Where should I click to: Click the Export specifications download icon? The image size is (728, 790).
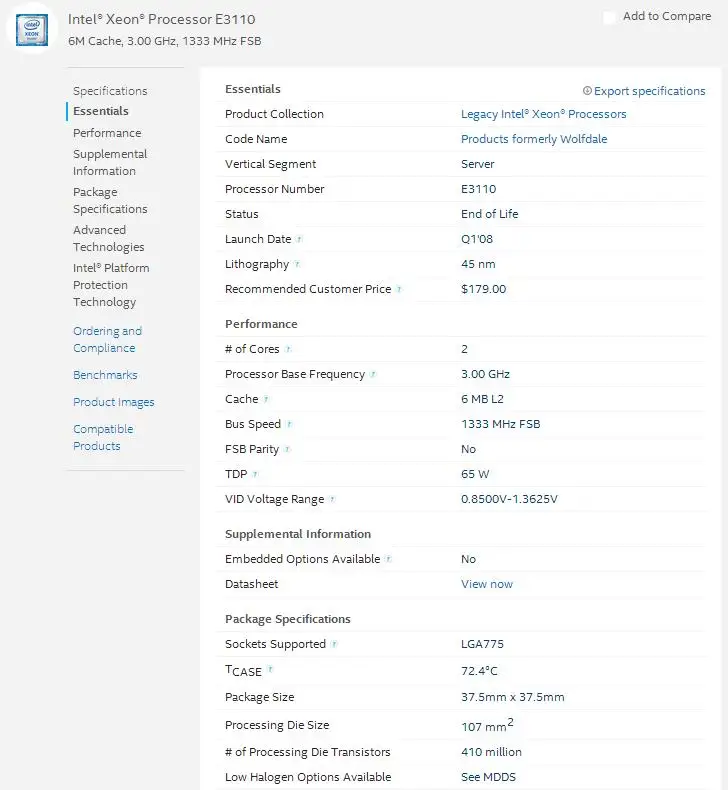587,91
